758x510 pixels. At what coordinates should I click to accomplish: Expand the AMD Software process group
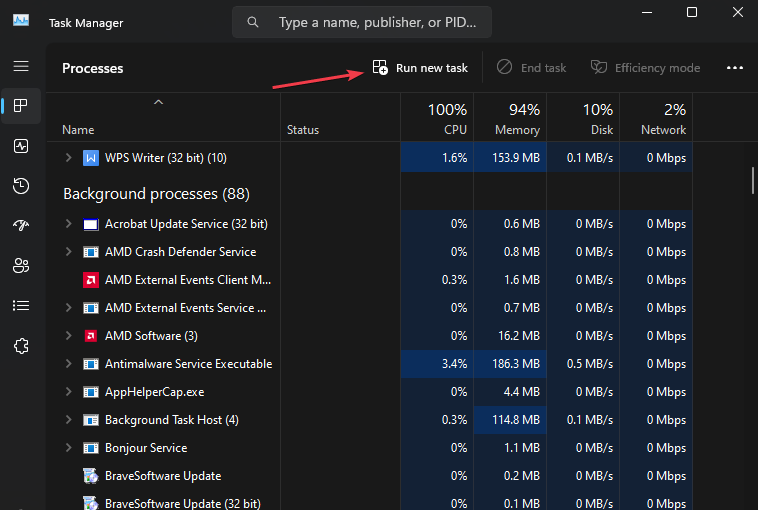tap(69, 336)
